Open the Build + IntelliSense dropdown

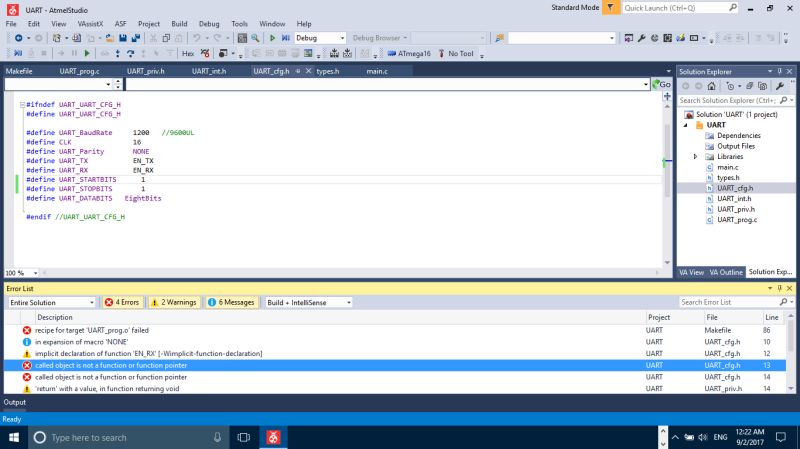[x=349, y=303]
